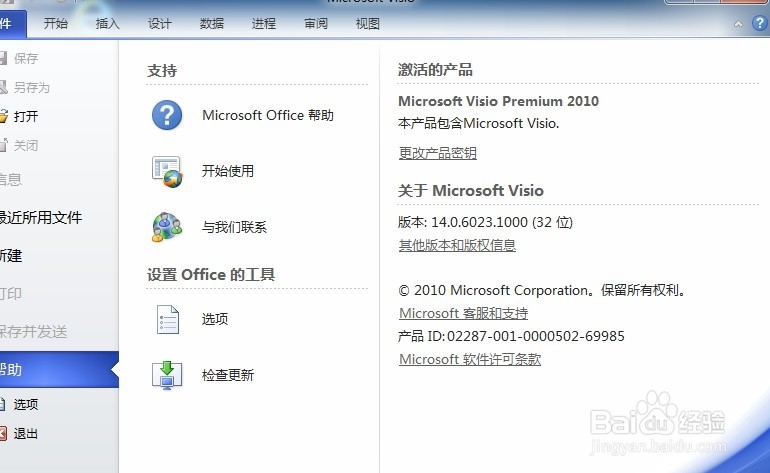Open the 插入 ribbon tab
This screenshot has width=770, height=473.
[x=108, y=24]
